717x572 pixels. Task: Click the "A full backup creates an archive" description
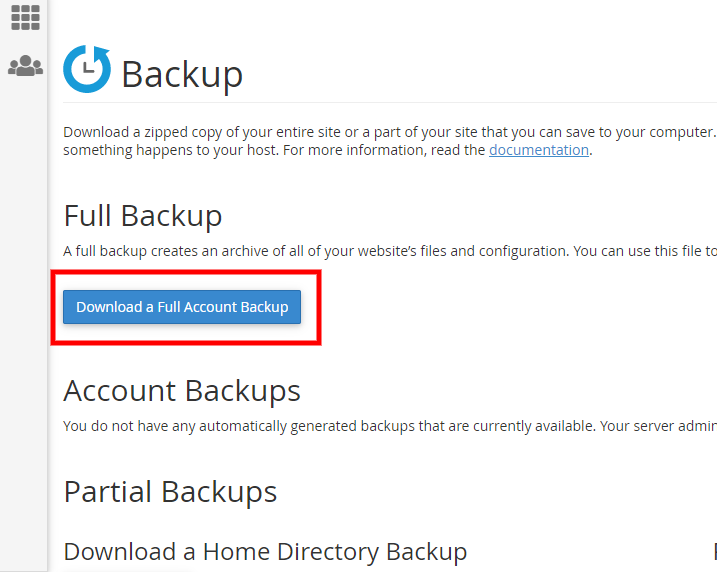tap(390, 251)
